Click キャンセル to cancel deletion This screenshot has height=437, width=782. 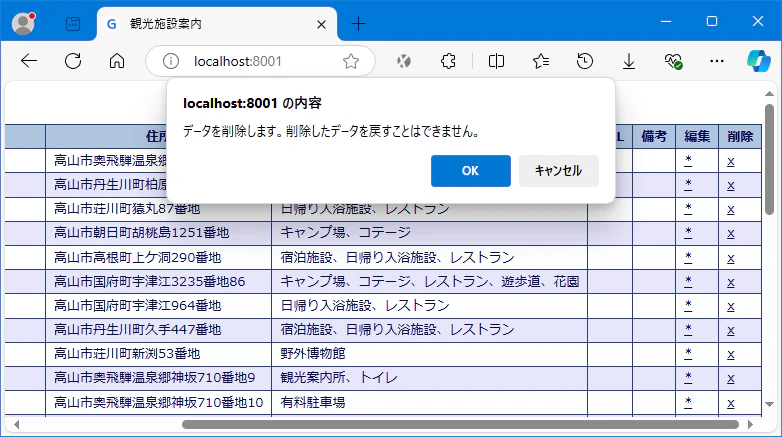(559, 171)
